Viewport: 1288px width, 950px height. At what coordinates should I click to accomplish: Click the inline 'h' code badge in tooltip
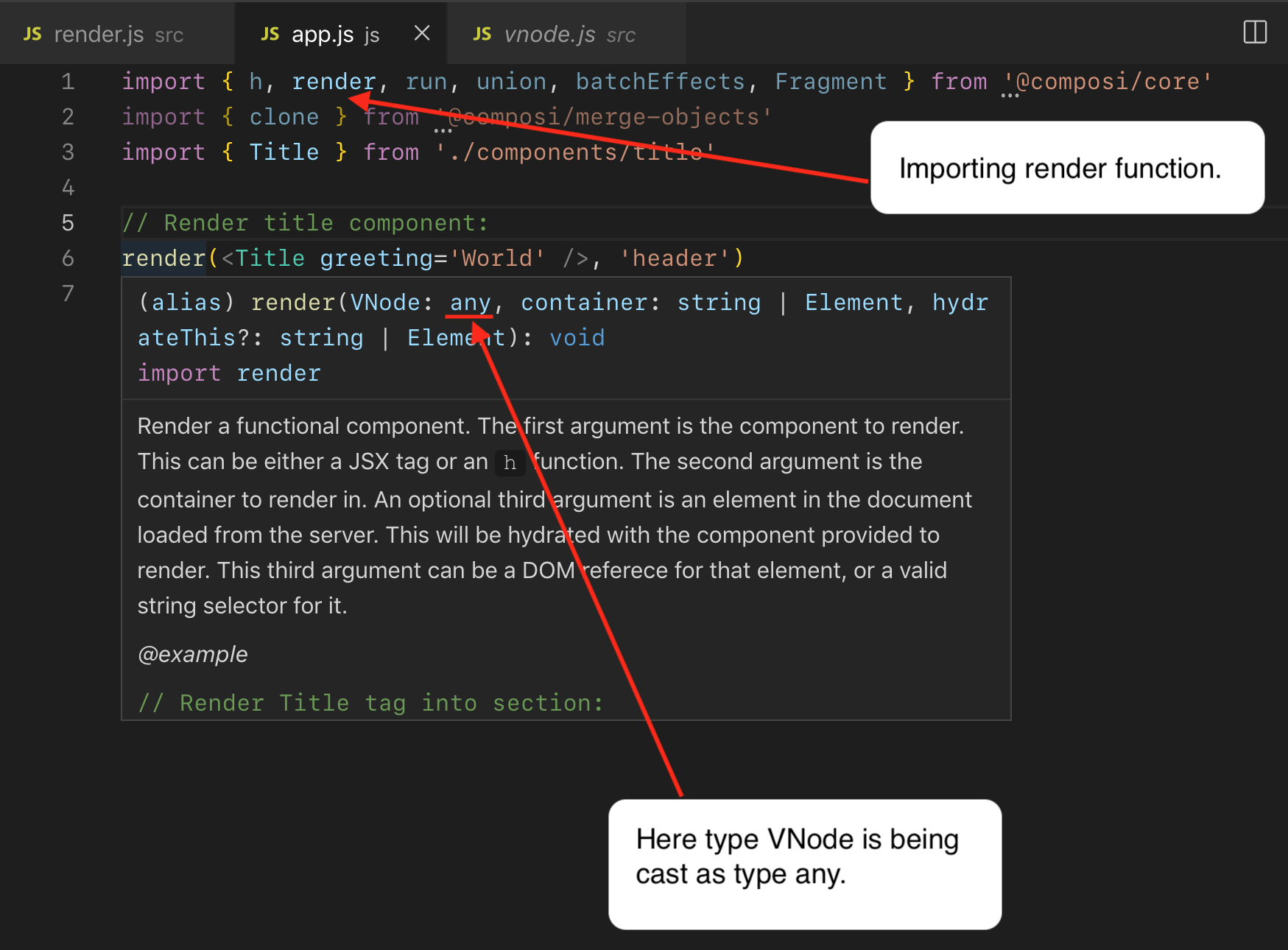(510, 462)
